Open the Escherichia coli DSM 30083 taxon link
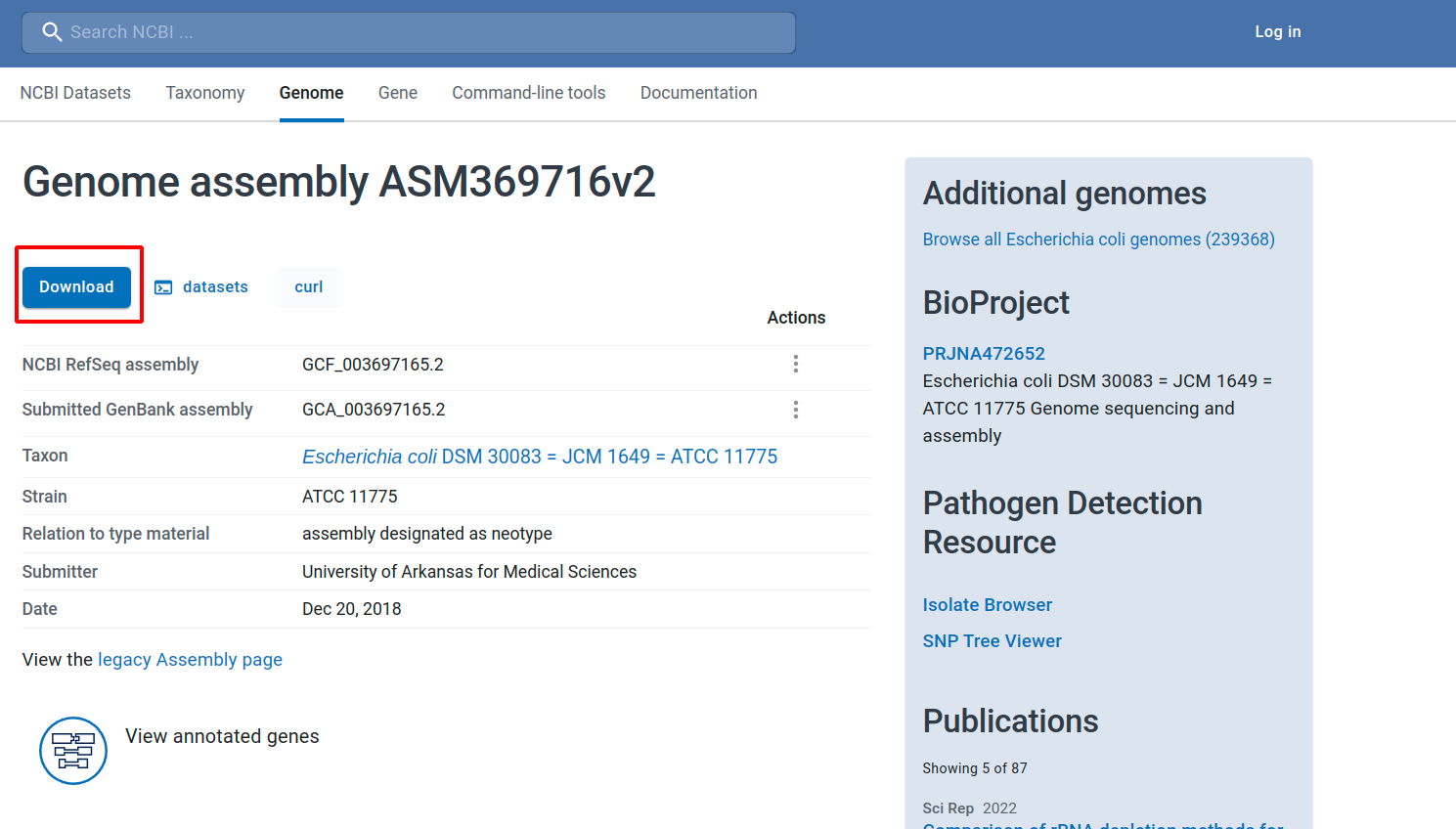The image size is (1456, 829). point(540,457)
